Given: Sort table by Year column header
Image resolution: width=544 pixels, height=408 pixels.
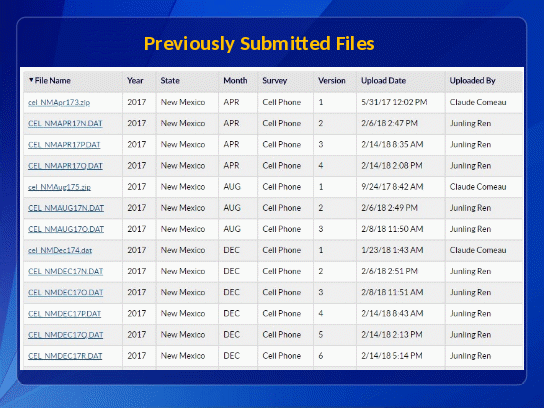Looking at the screenshot, I should tap(135, 80).
